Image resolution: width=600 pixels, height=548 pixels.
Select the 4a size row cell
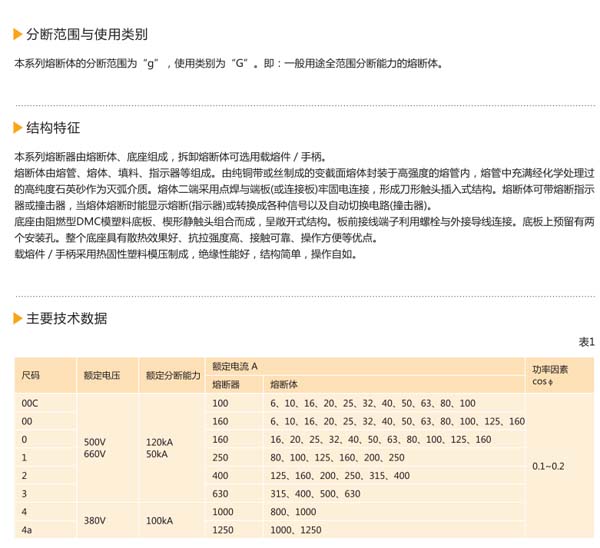click(x=27, y=530)
